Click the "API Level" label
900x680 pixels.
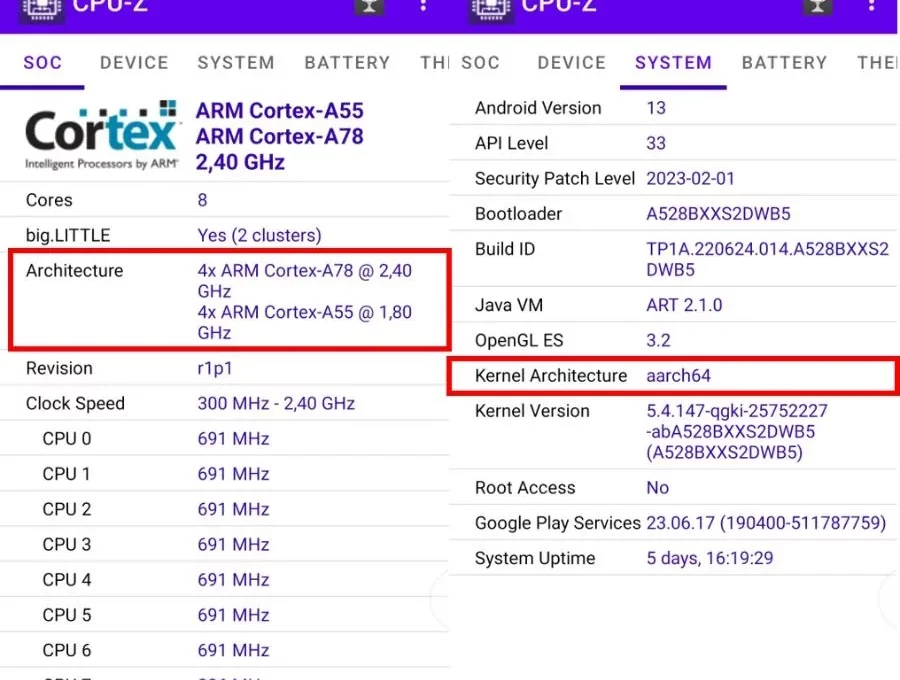[511, 143]
